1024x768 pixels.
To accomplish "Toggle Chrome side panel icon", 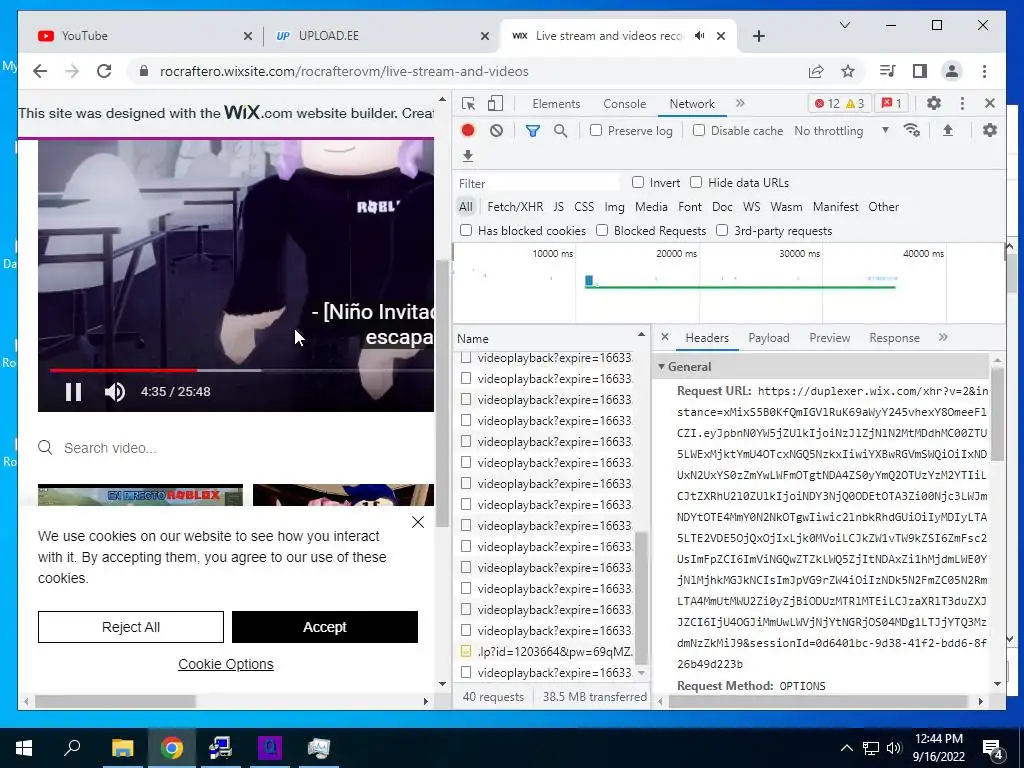I will pyautogui.click(x=920, y=71).
